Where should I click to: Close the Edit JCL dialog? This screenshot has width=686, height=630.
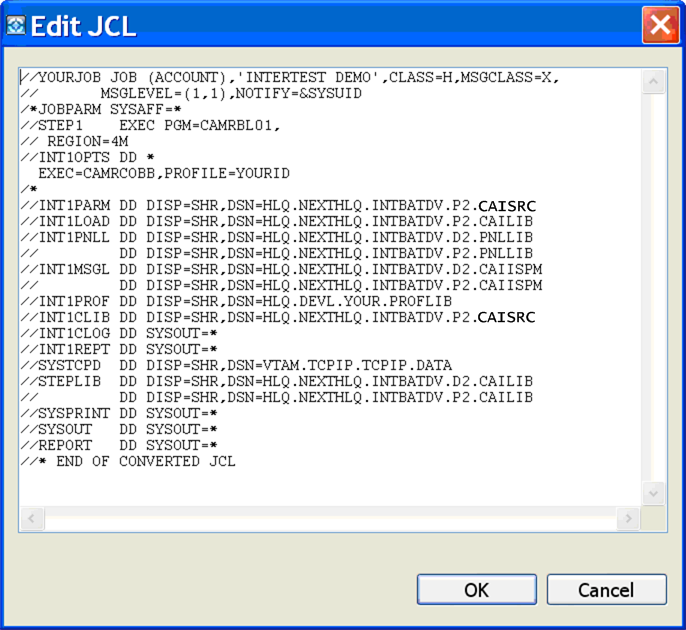point(660,25)
